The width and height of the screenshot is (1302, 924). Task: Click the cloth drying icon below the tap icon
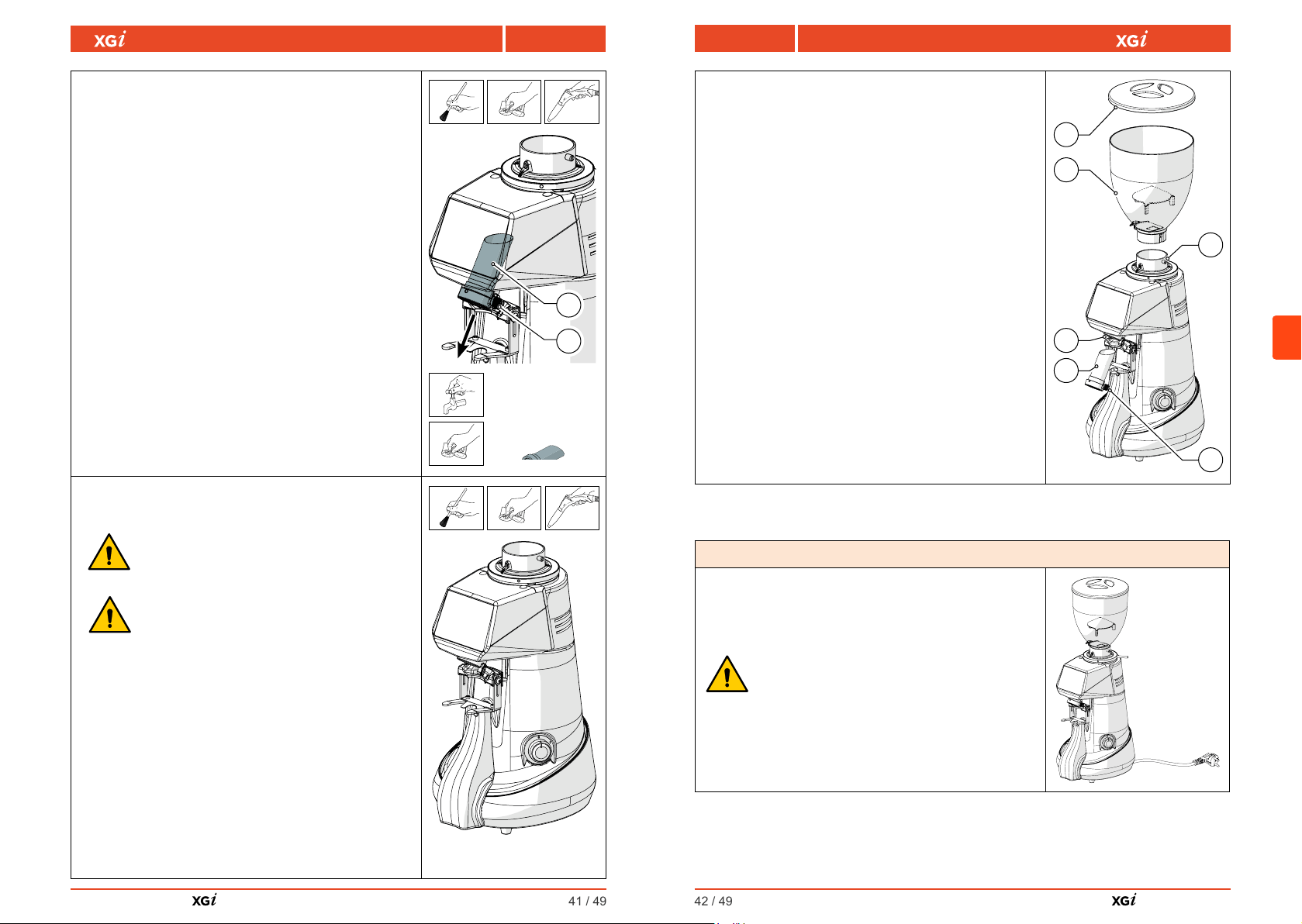[x=456, y=443]
